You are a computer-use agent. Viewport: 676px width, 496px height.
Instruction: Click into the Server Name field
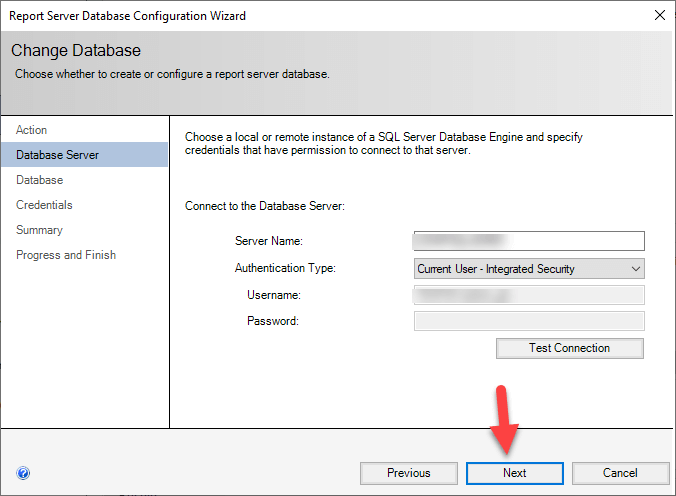(x=528, y=241)
